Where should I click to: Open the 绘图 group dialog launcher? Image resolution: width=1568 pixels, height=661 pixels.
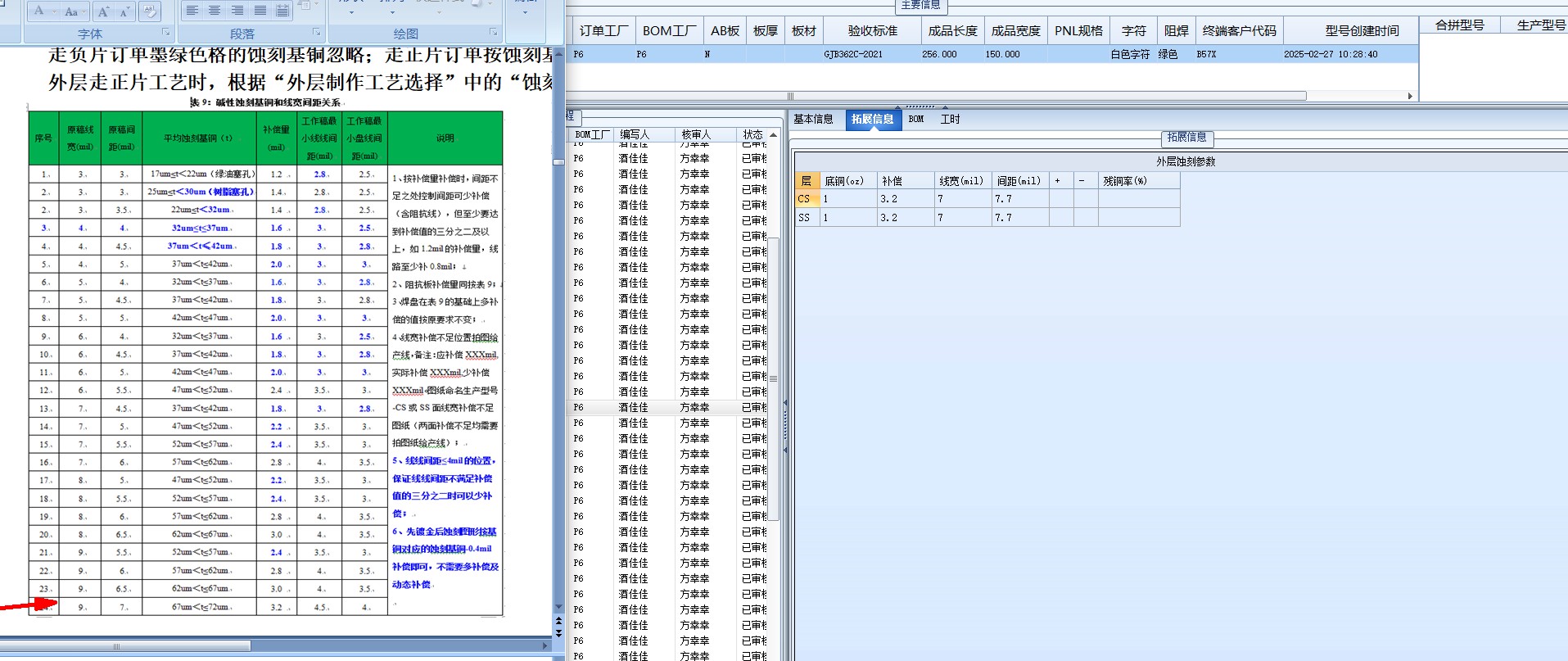click(x=493, y=33)
